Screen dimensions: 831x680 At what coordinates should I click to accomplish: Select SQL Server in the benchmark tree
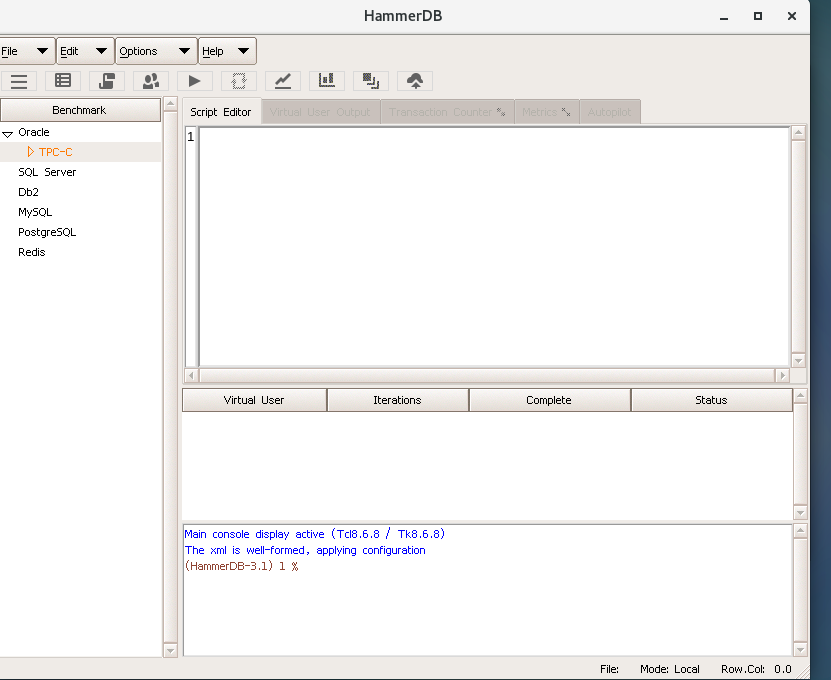pyautogui.click(x=47, y=172)
